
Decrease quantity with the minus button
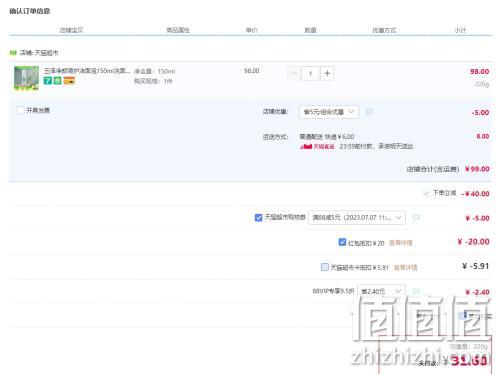pos(294,74)
